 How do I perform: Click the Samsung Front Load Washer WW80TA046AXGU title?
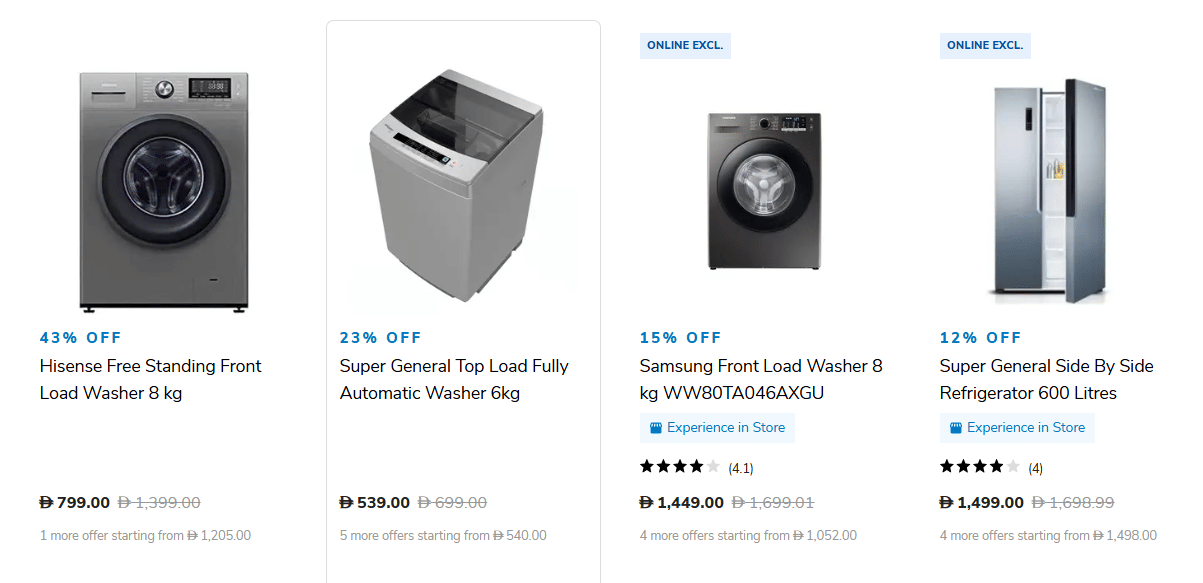[761, 379]
